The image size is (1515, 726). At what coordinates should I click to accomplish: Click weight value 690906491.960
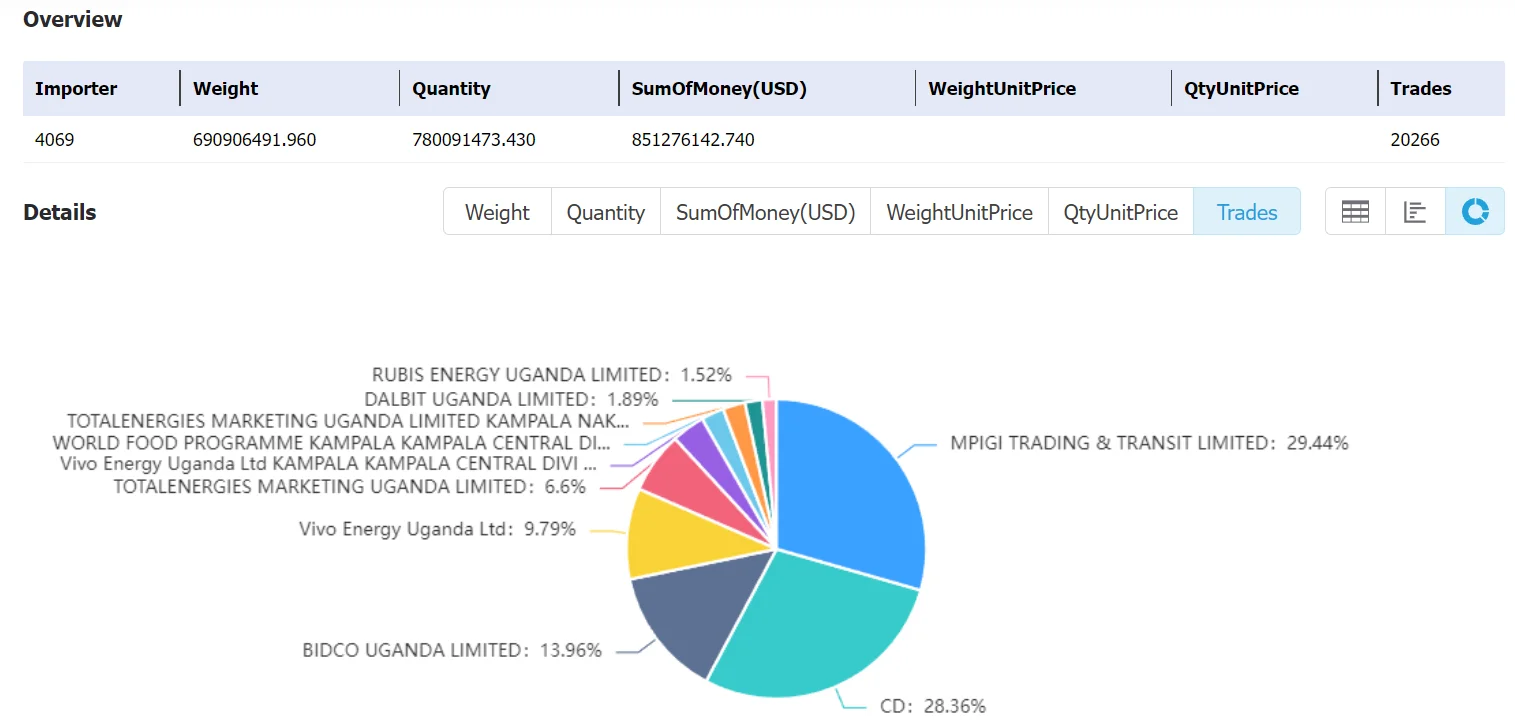(254, 139)
